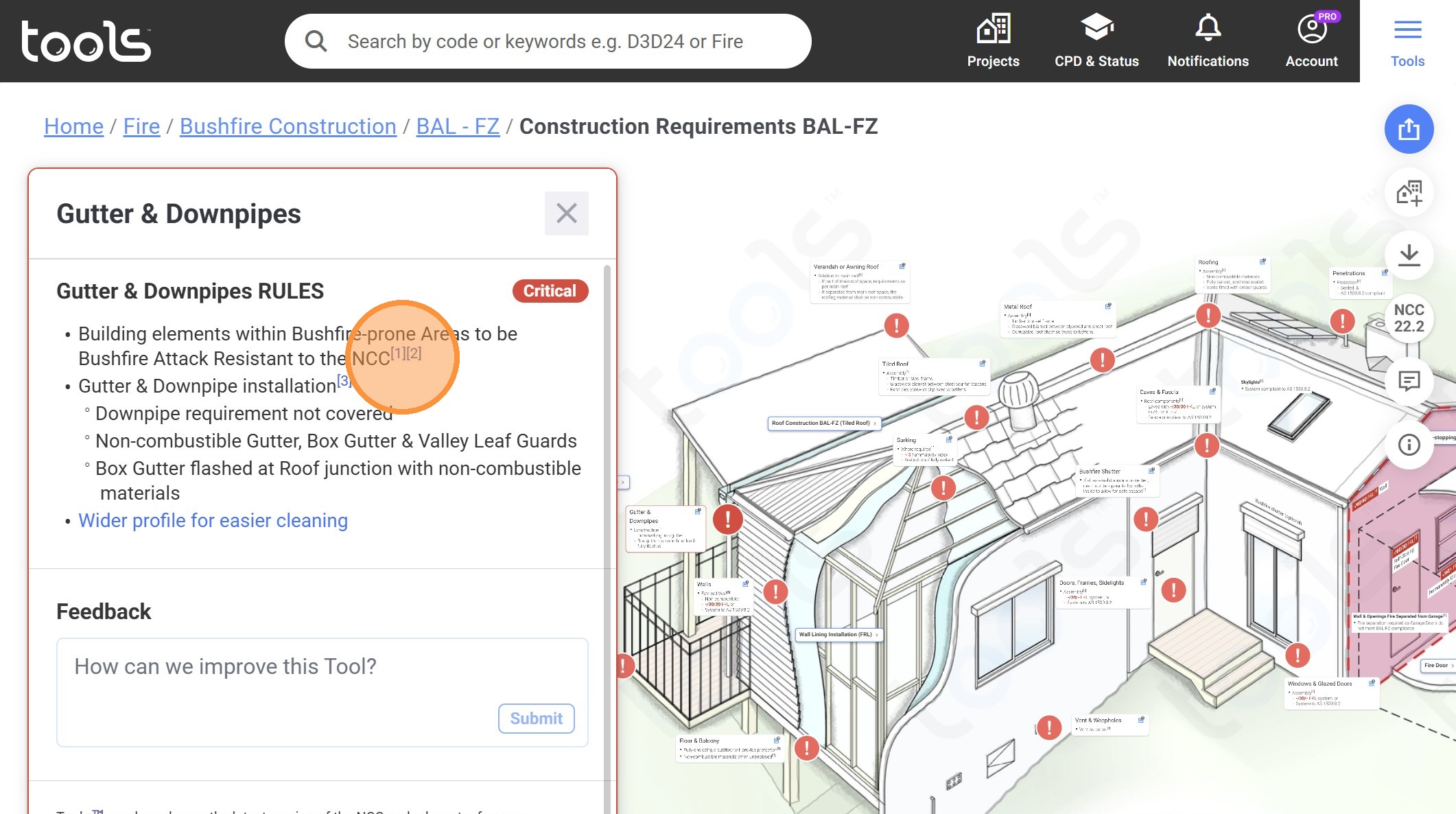The height and width of the screenshot is (814, 1456).
Task: Open Roof Construction BAL-FZ (Tiled Roof) link
Action: [x=823, y=423]
